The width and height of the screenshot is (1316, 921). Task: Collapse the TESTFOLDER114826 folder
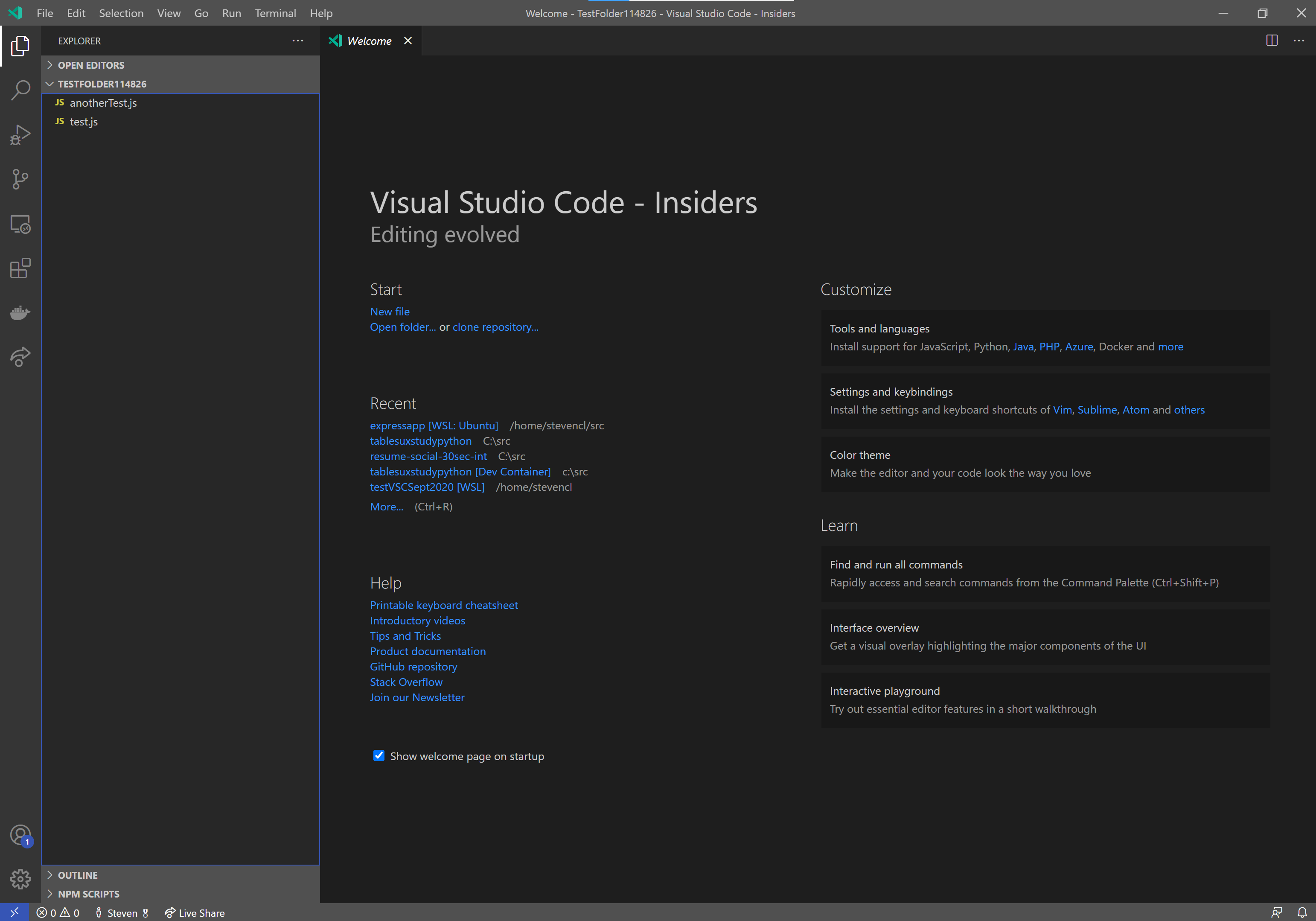pos(50,84)
